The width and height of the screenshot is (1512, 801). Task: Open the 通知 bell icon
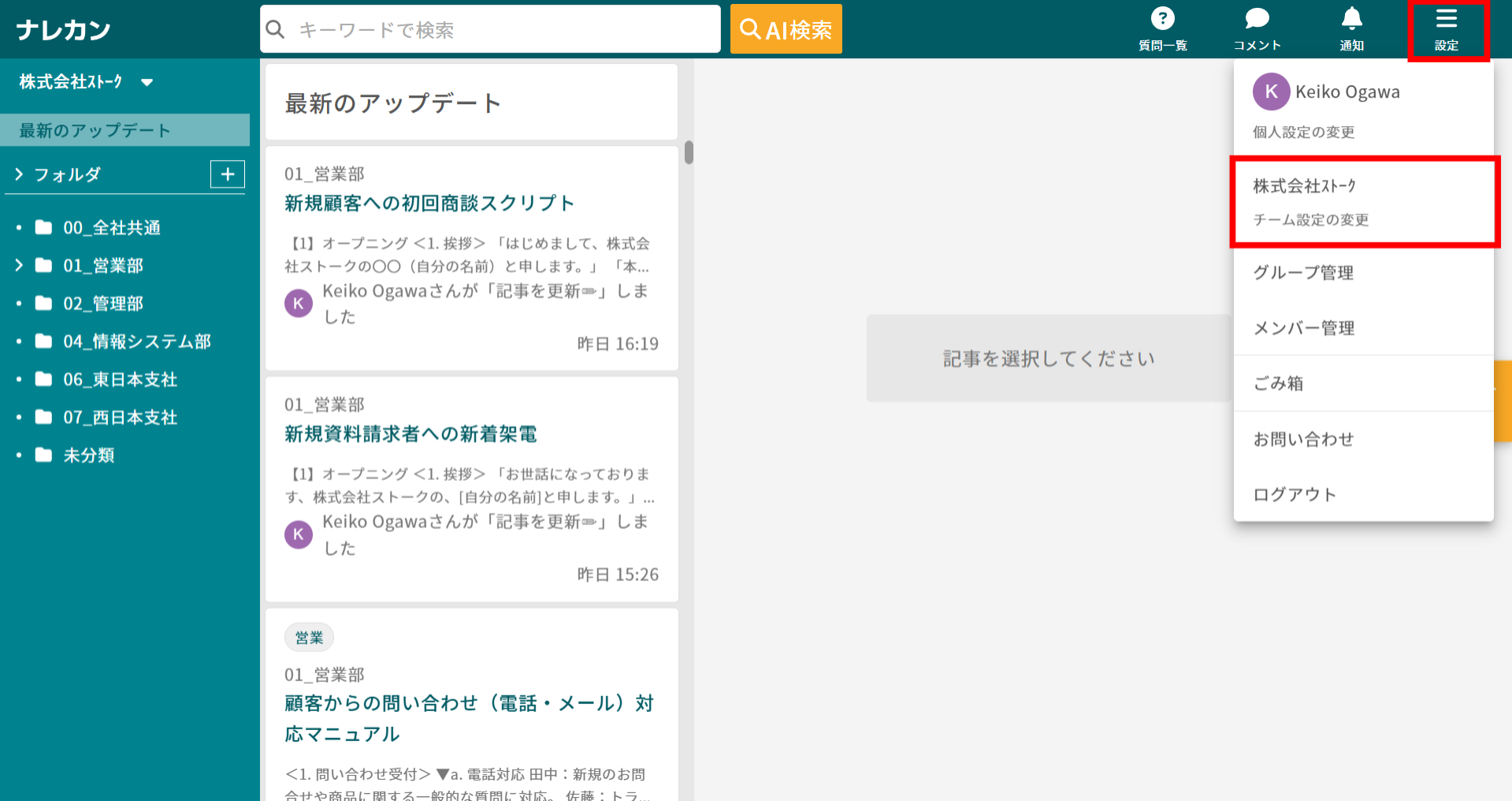pyautogui.click(x=1351, y=18)
